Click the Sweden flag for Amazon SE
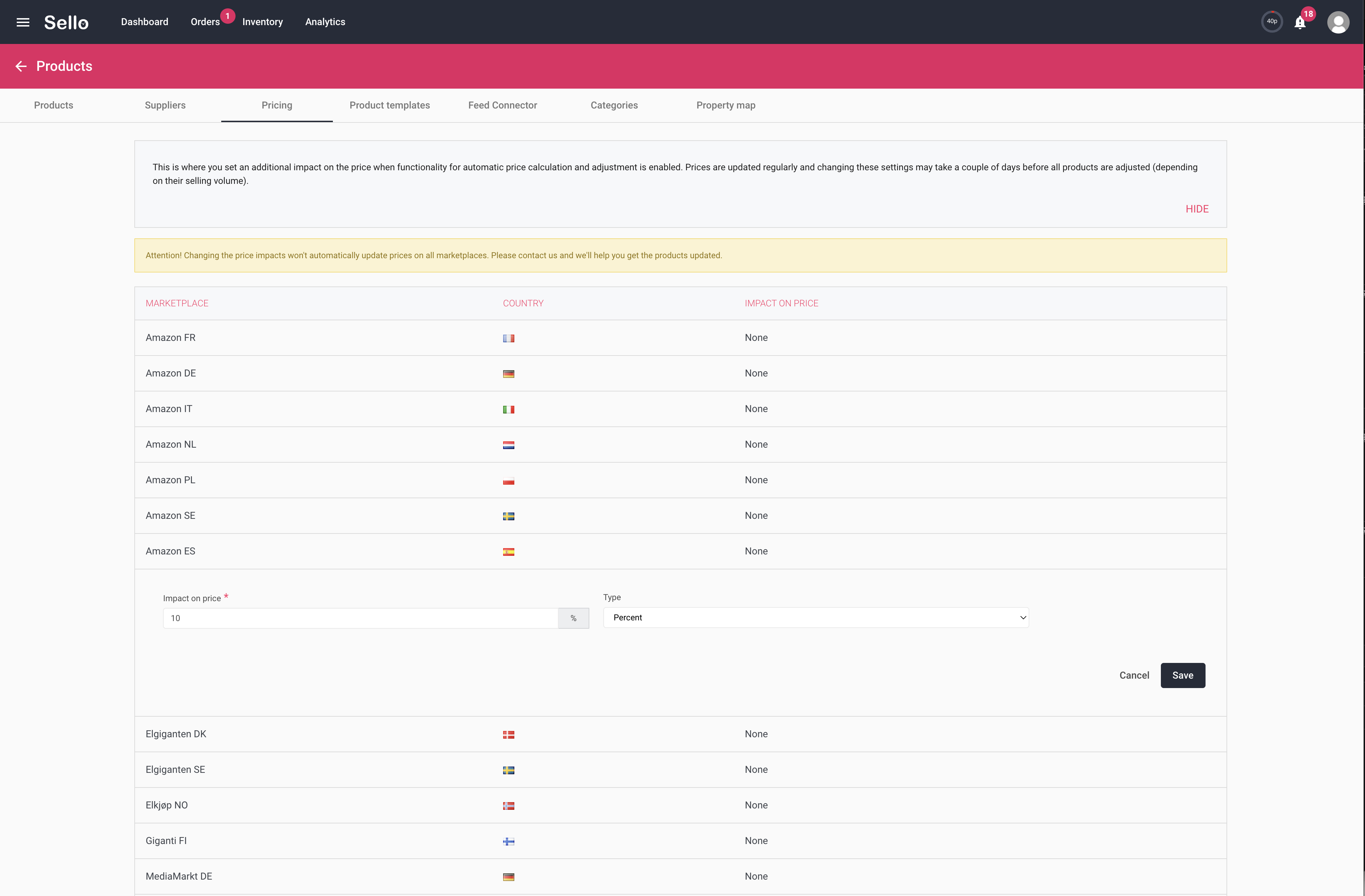This screenshot has height=896, width=1365. click(x=508, y=516)
